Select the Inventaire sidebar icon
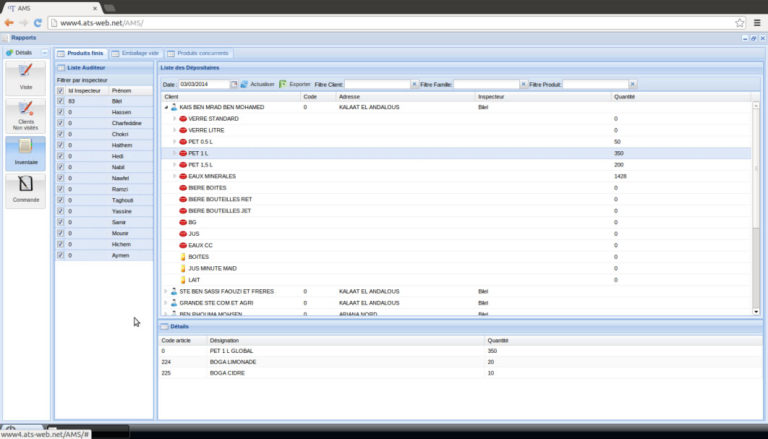 (x=26, y=153)
